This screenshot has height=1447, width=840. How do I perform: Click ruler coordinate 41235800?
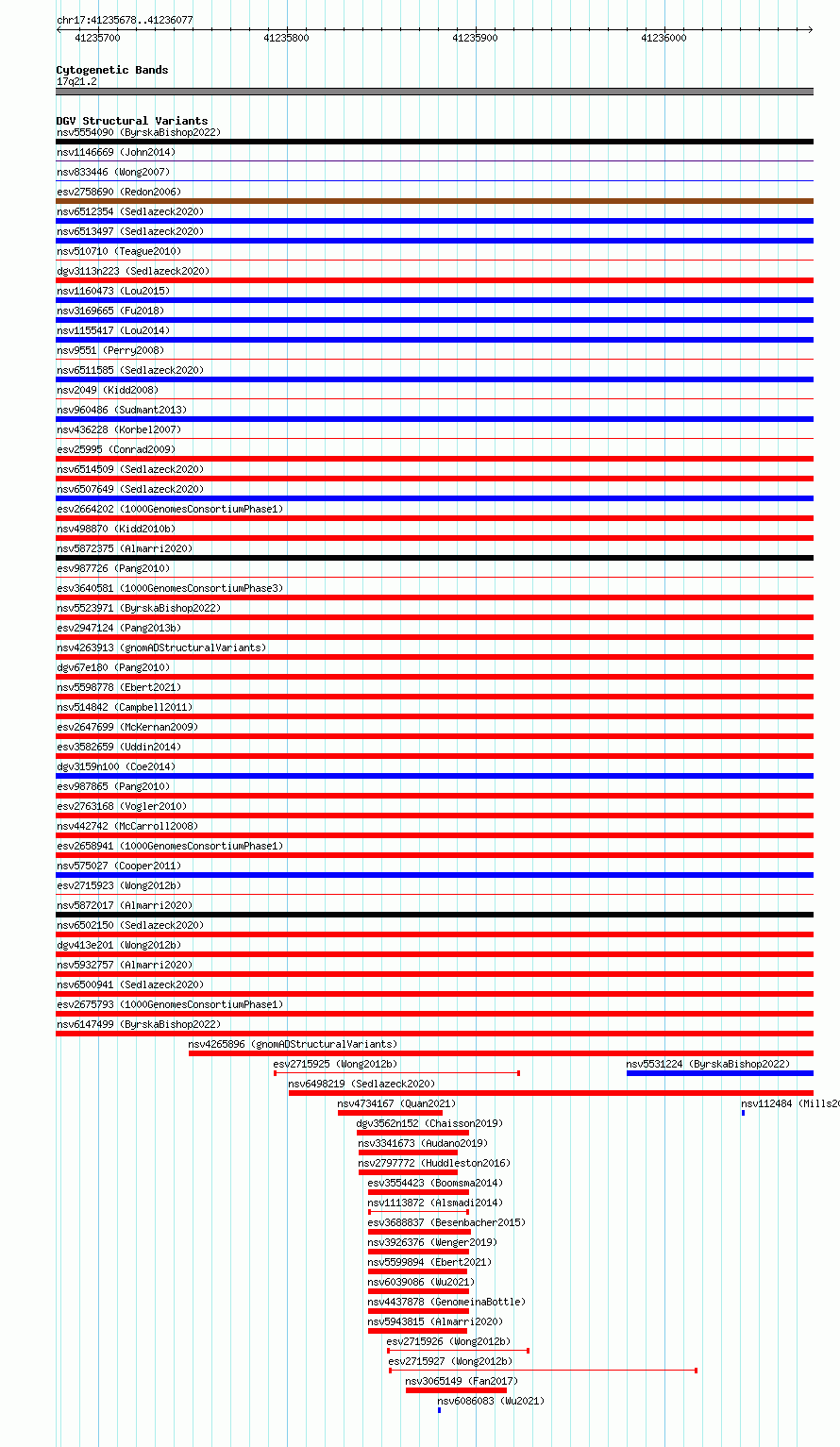click(x=286, y=38)
